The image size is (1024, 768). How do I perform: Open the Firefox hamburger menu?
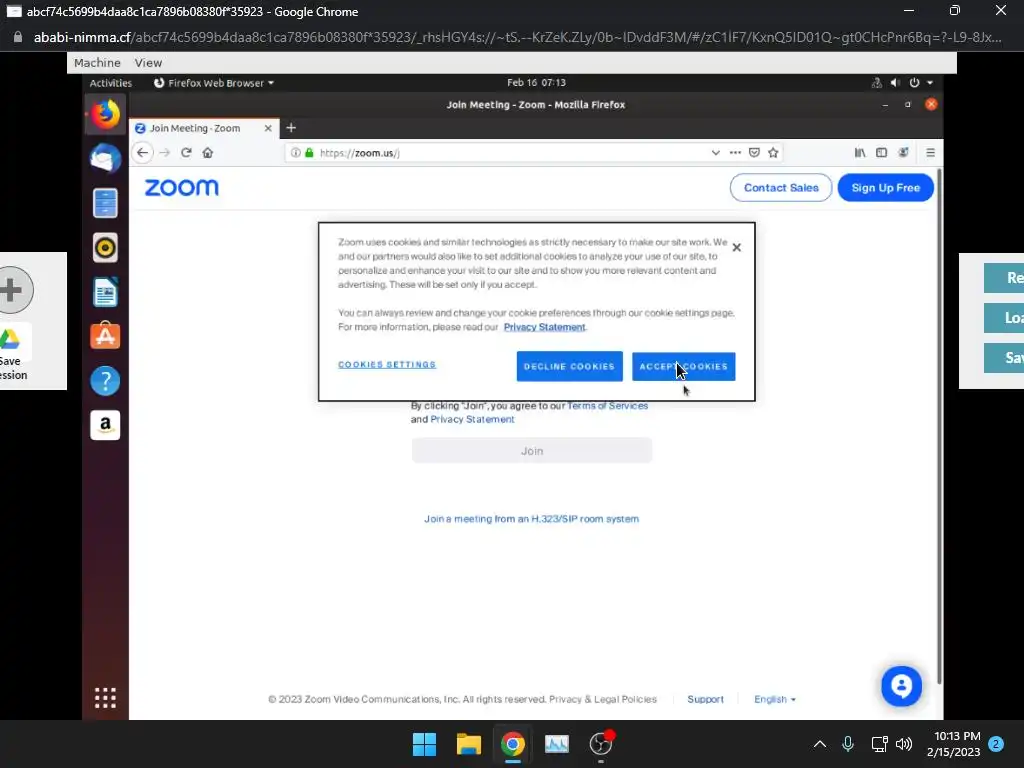931,153
